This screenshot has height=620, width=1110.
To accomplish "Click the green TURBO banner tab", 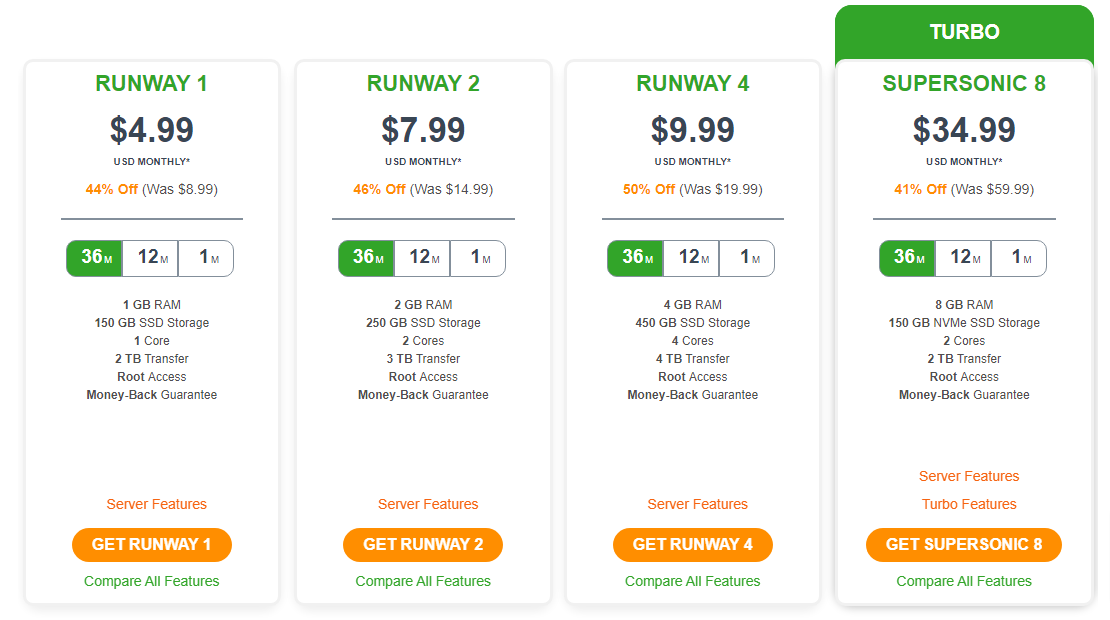I will click(x=964, y=33).
